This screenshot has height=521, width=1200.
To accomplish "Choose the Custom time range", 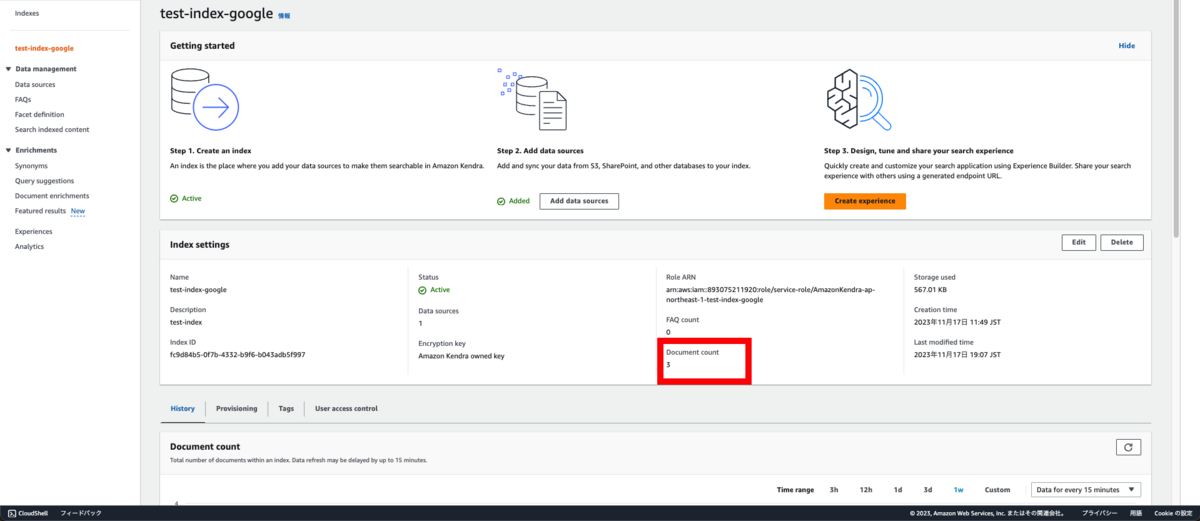I will click(x=997, y=490).
